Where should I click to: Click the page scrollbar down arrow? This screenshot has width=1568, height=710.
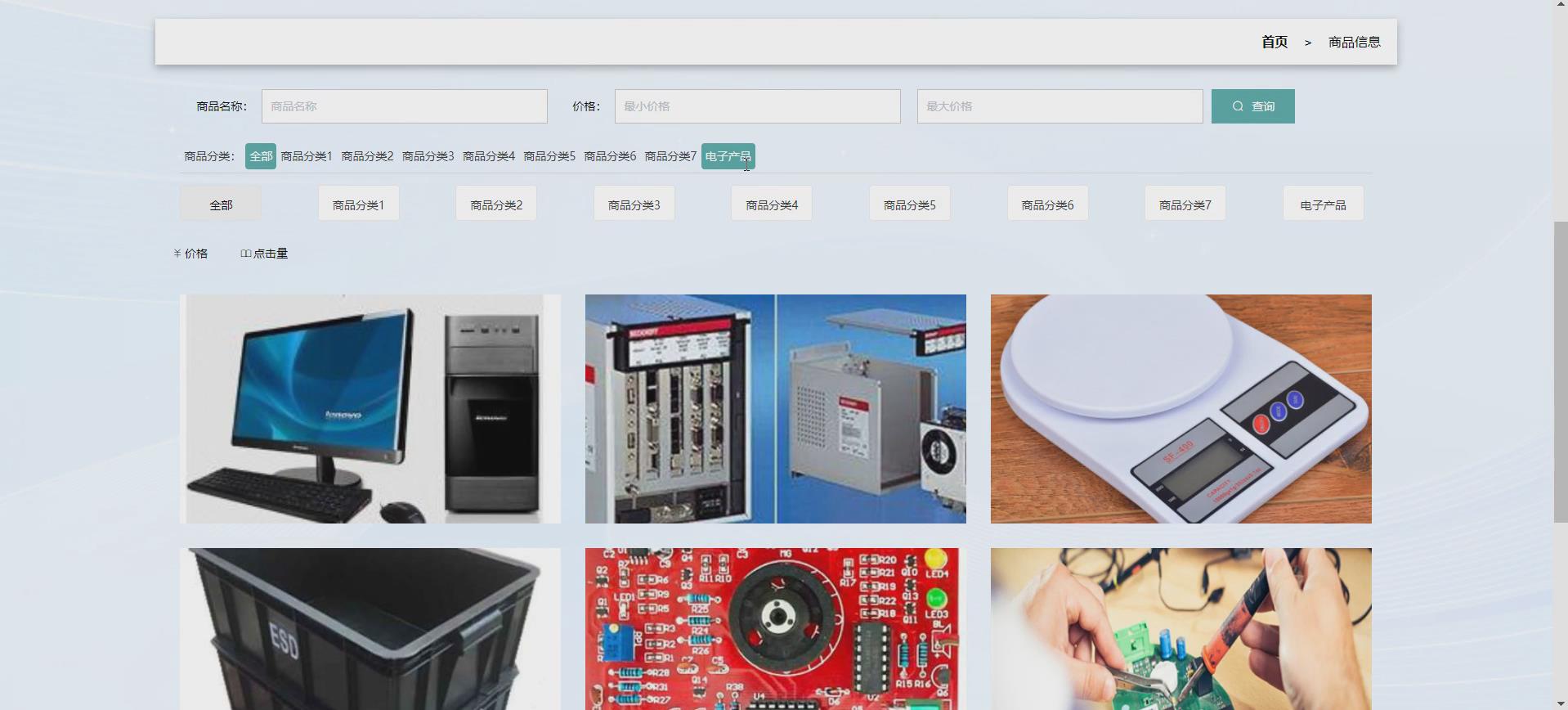pos(1561,703)
